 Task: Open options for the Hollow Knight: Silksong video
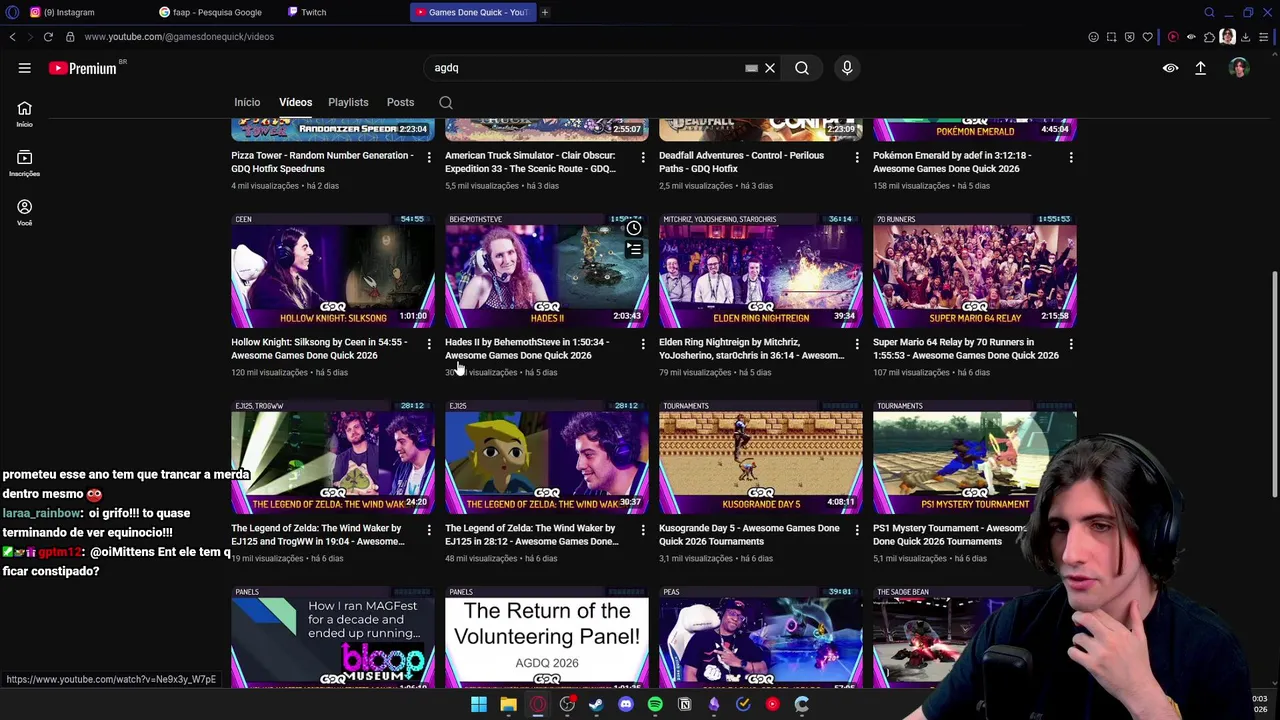pyautogui.click(x=429, y=344)
